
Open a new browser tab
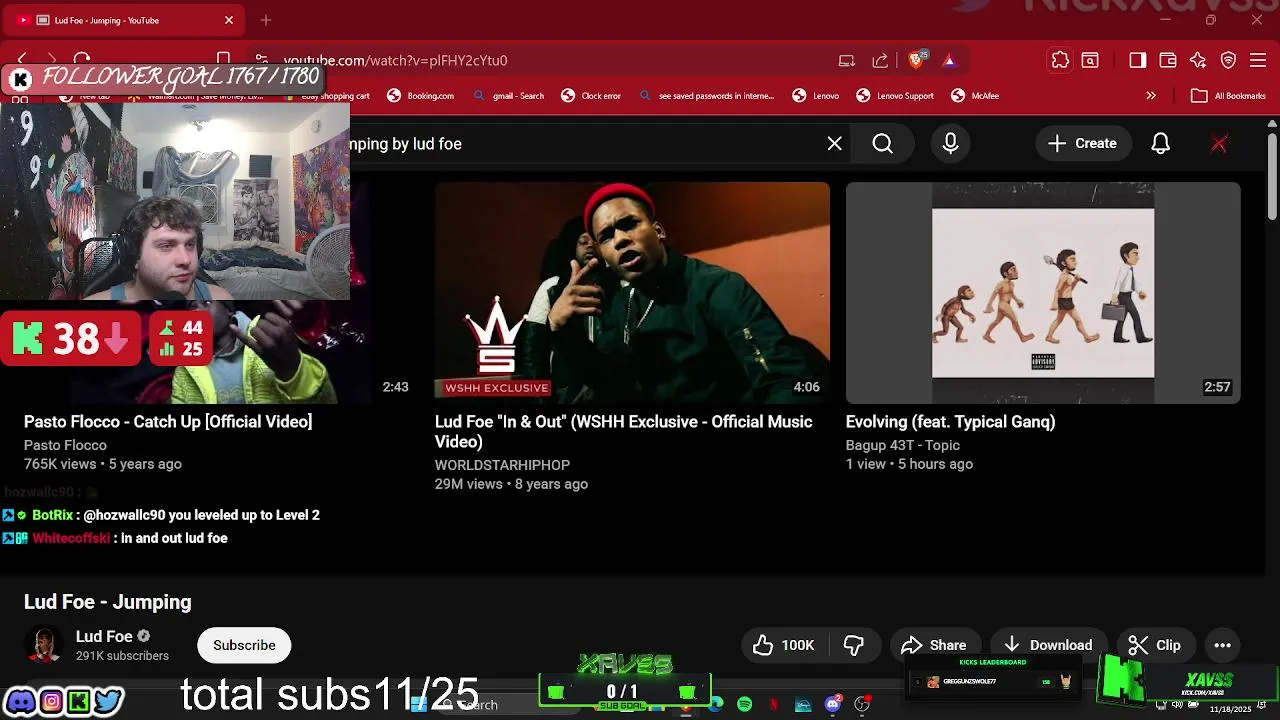266,20
